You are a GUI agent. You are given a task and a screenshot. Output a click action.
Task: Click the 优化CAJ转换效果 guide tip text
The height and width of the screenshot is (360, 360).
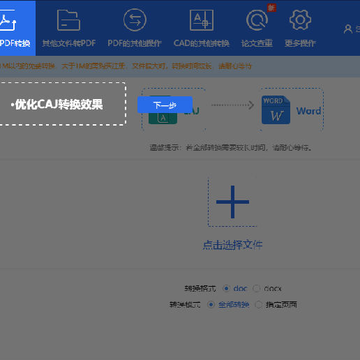tap(57, 105)
